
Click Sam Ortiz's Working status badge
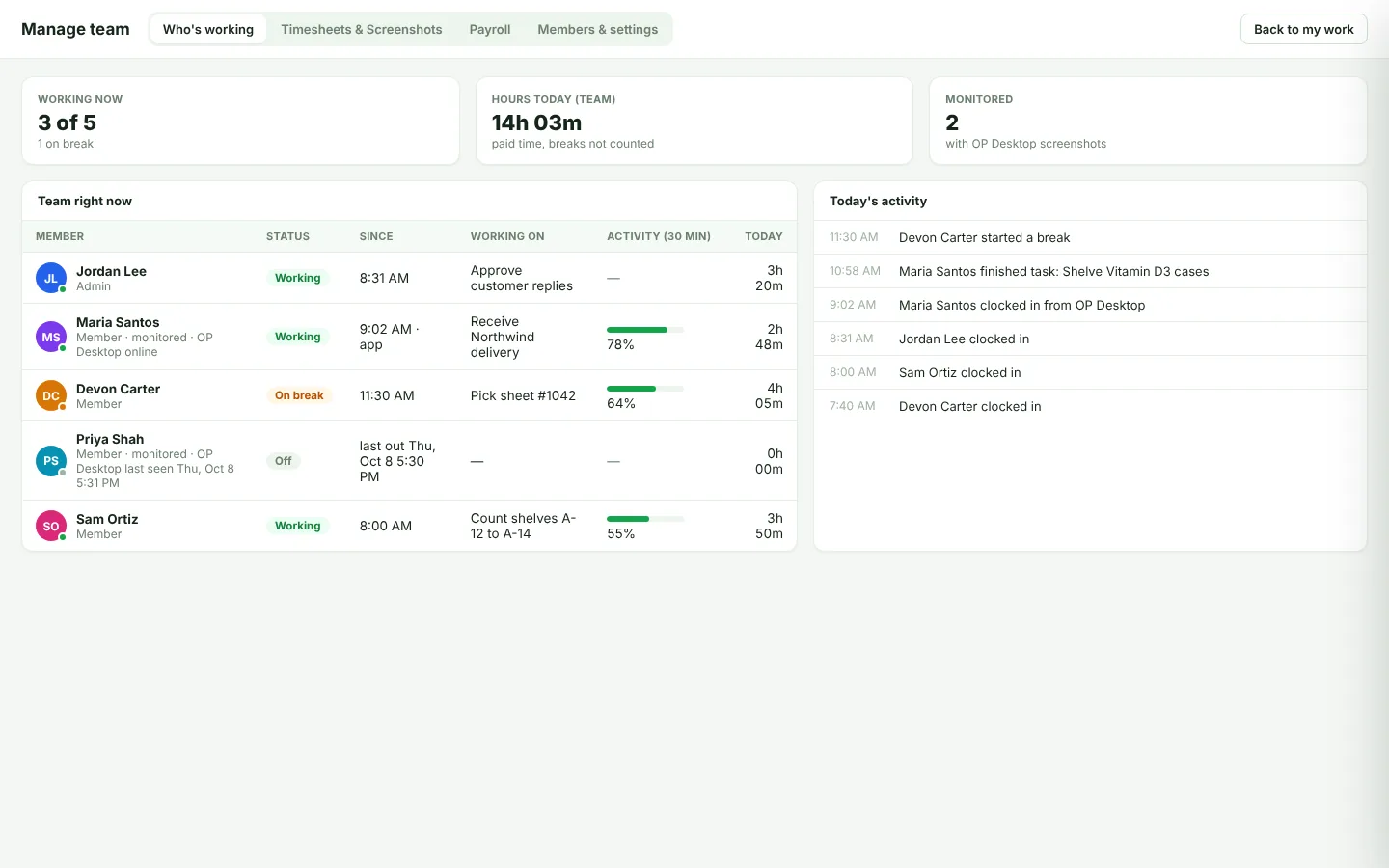(x=298, y=526)
